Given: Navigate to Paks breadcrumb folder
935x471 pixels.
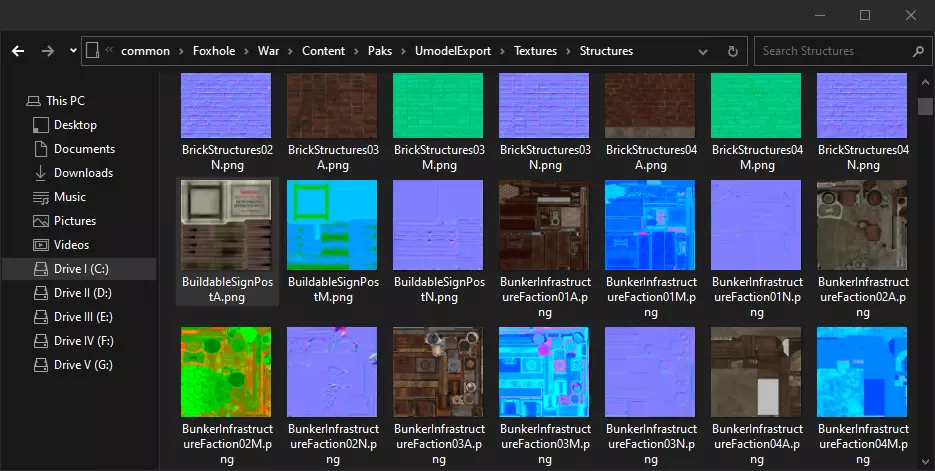Looking at the screenshot, I should [x=380, y=51].
